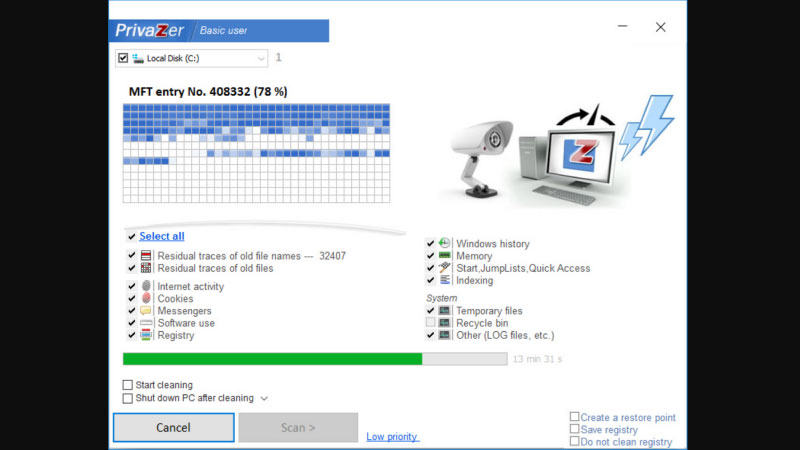Click the Memory chip icon
Viewport: 800px width, 450px height.
click(x=445, y=256)
